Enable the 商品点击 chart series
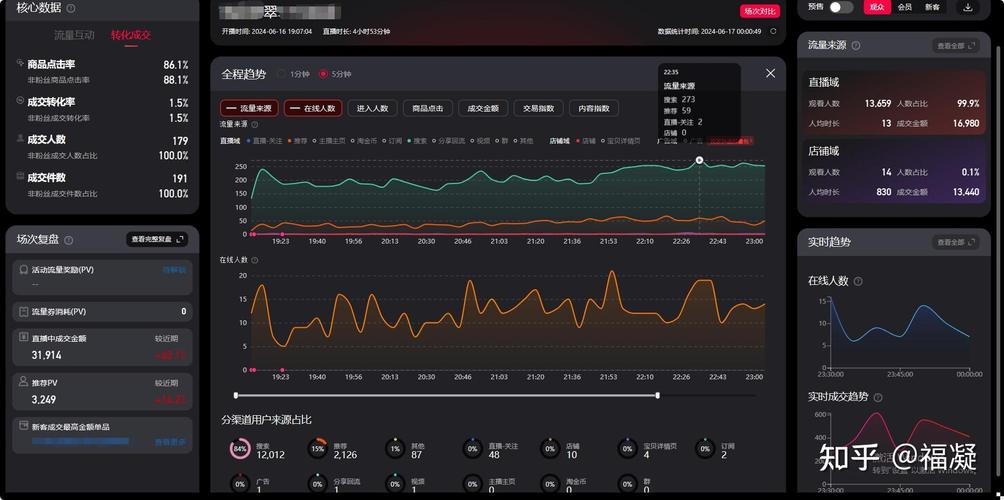Viewport: 1004px width, 500px height. (x=428, y=108)
